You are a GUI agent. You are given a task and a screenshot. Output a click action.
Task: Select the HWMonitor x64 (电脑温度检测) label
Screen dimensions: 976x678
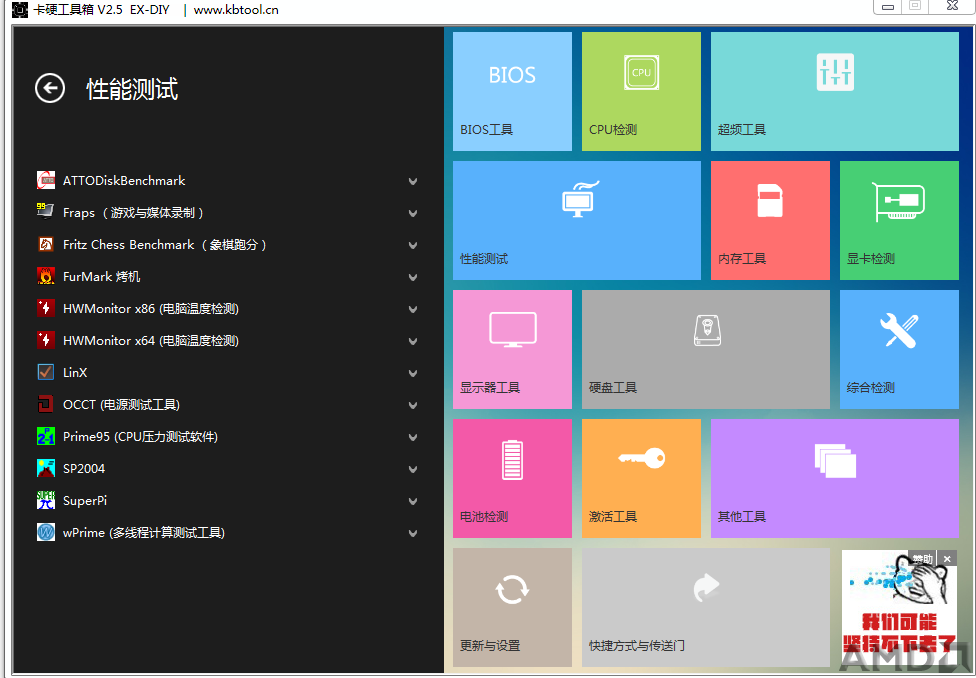pos(151,341)
